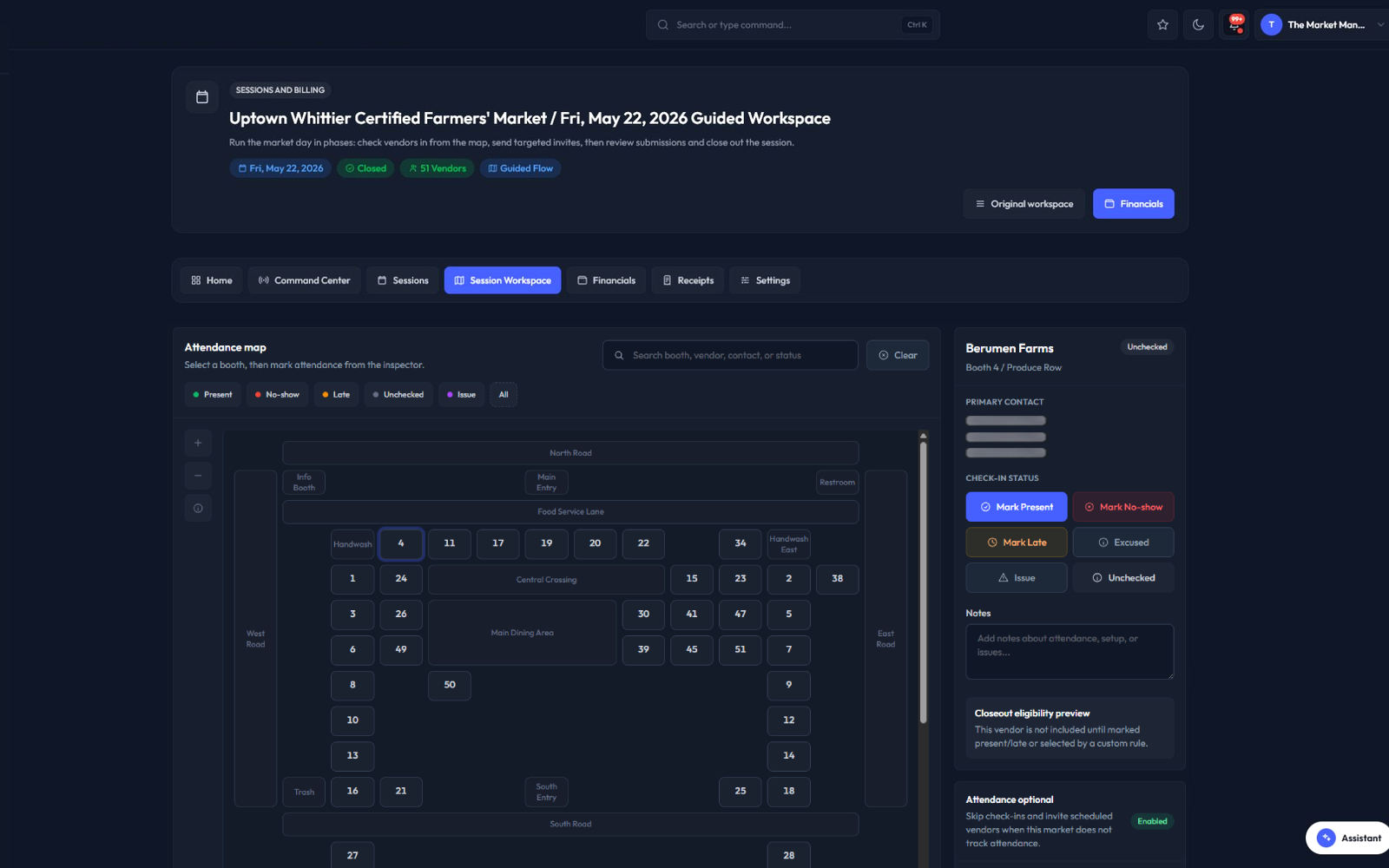Click the Guided Flow chip
1389x868 pixels.
coord(520,168)
